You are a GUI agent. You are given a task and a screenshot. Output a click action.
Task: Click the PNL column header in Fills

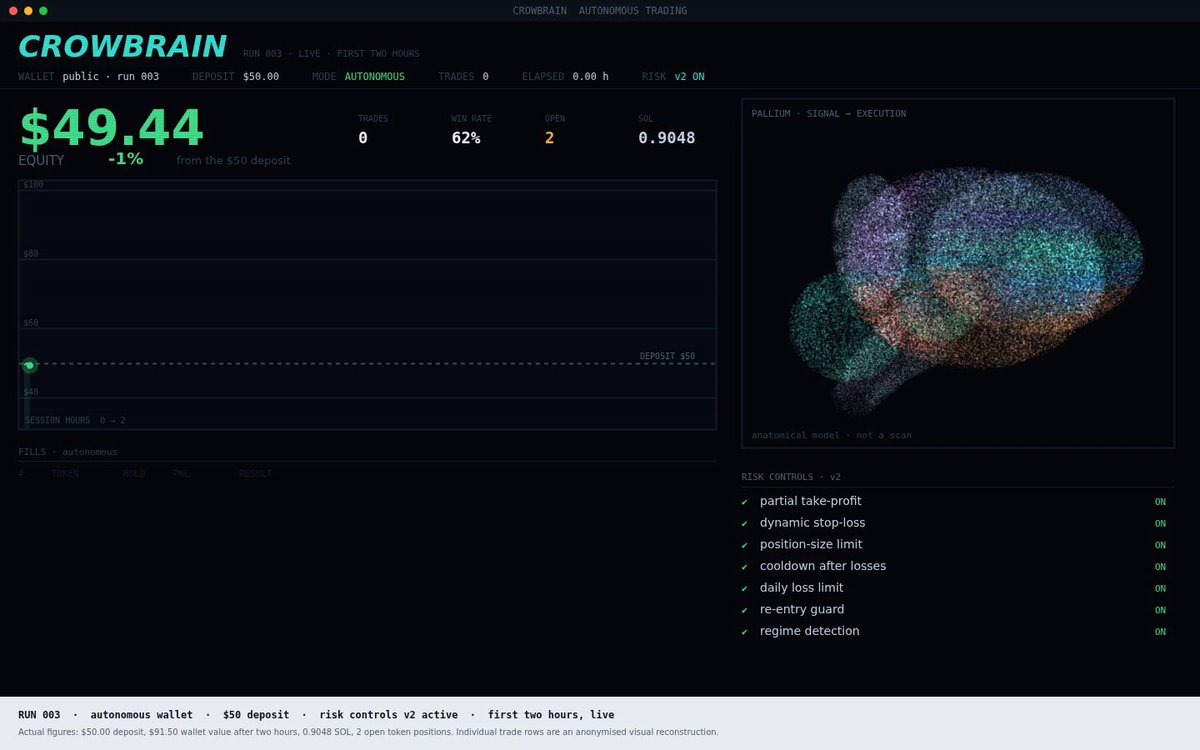[x=181, y=474]
